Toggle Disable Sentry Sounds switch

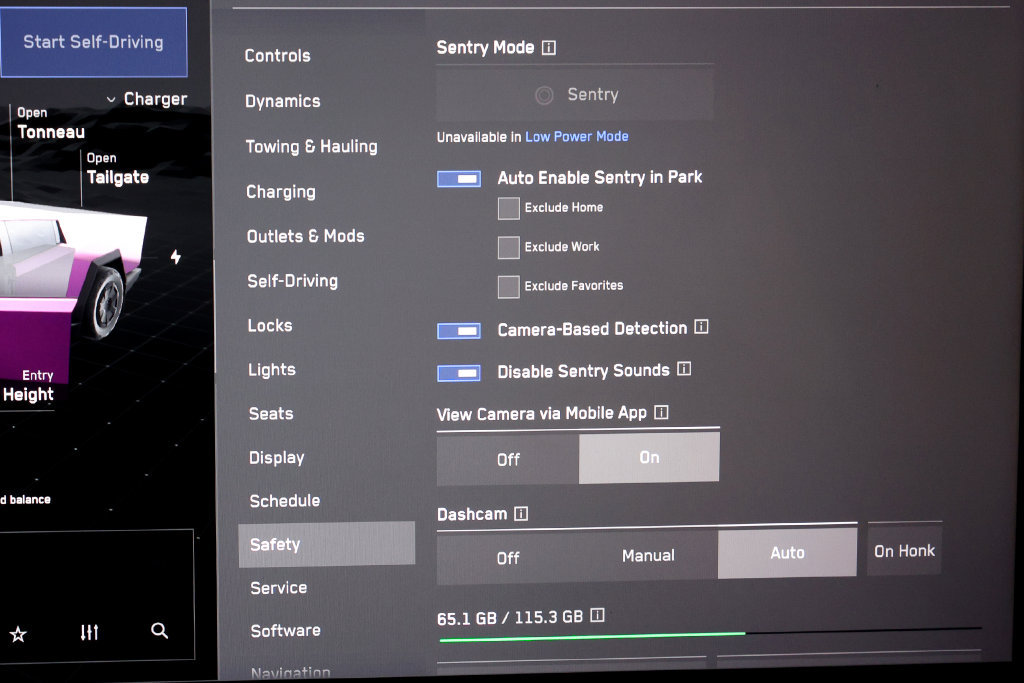[458, 373]
